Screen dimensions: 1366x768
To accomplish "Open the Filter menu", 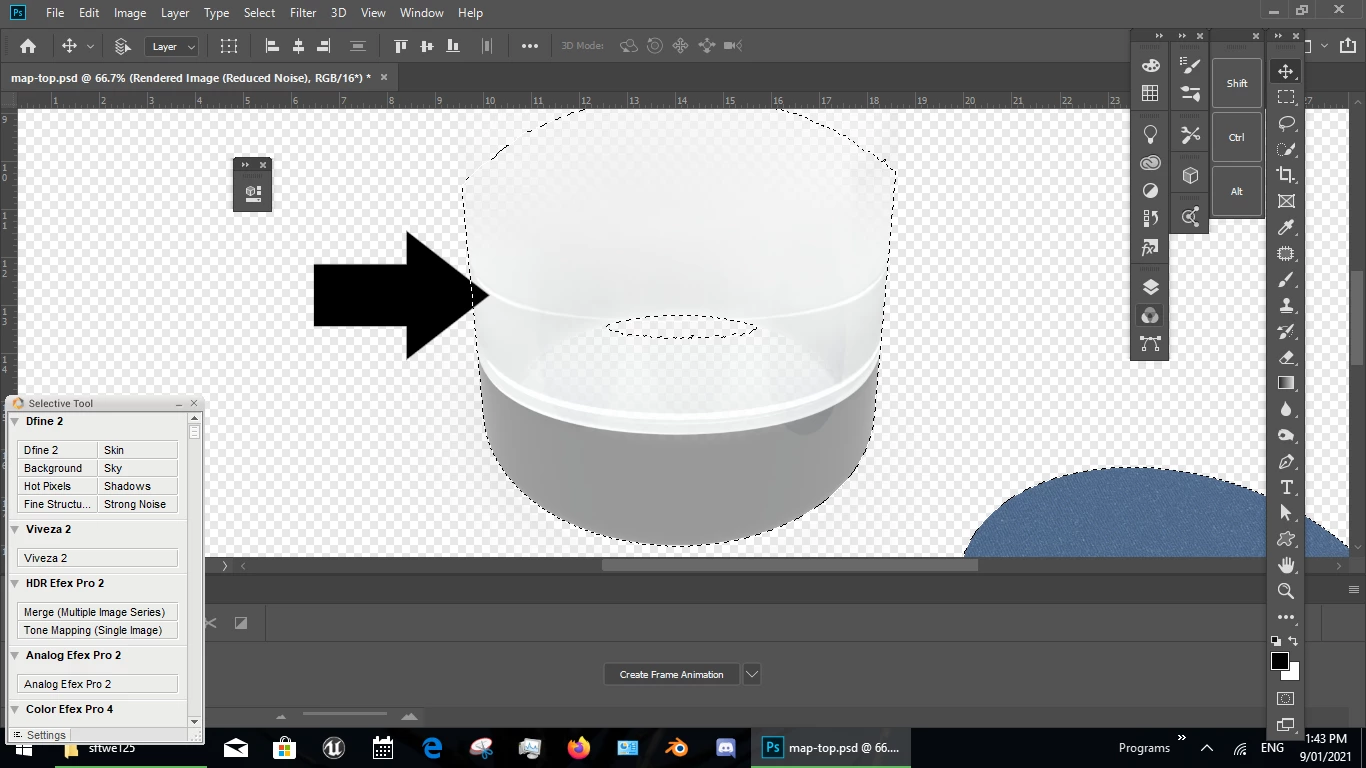I will 303,13.
